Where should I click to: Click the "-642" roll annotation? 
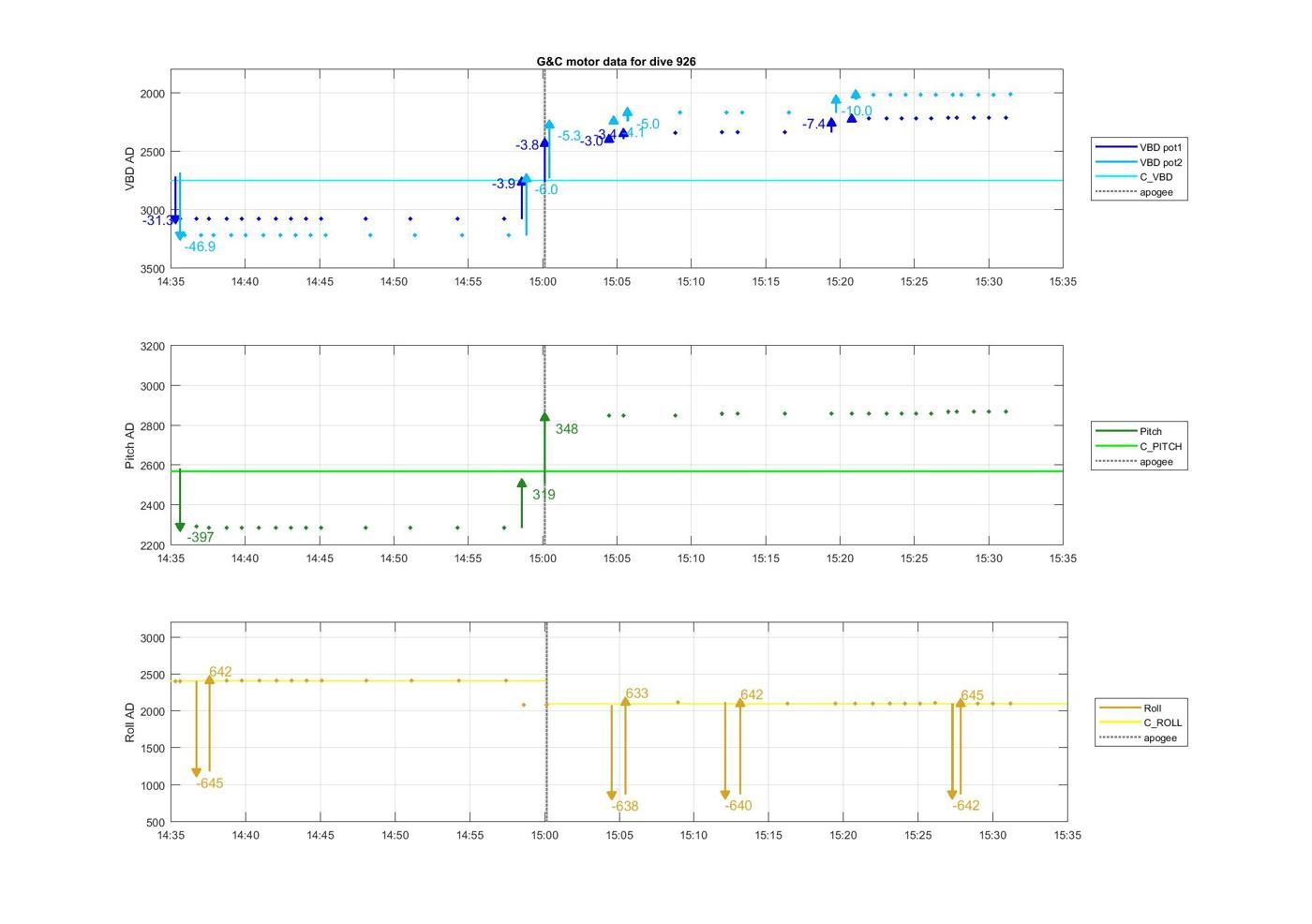point(966,806)
